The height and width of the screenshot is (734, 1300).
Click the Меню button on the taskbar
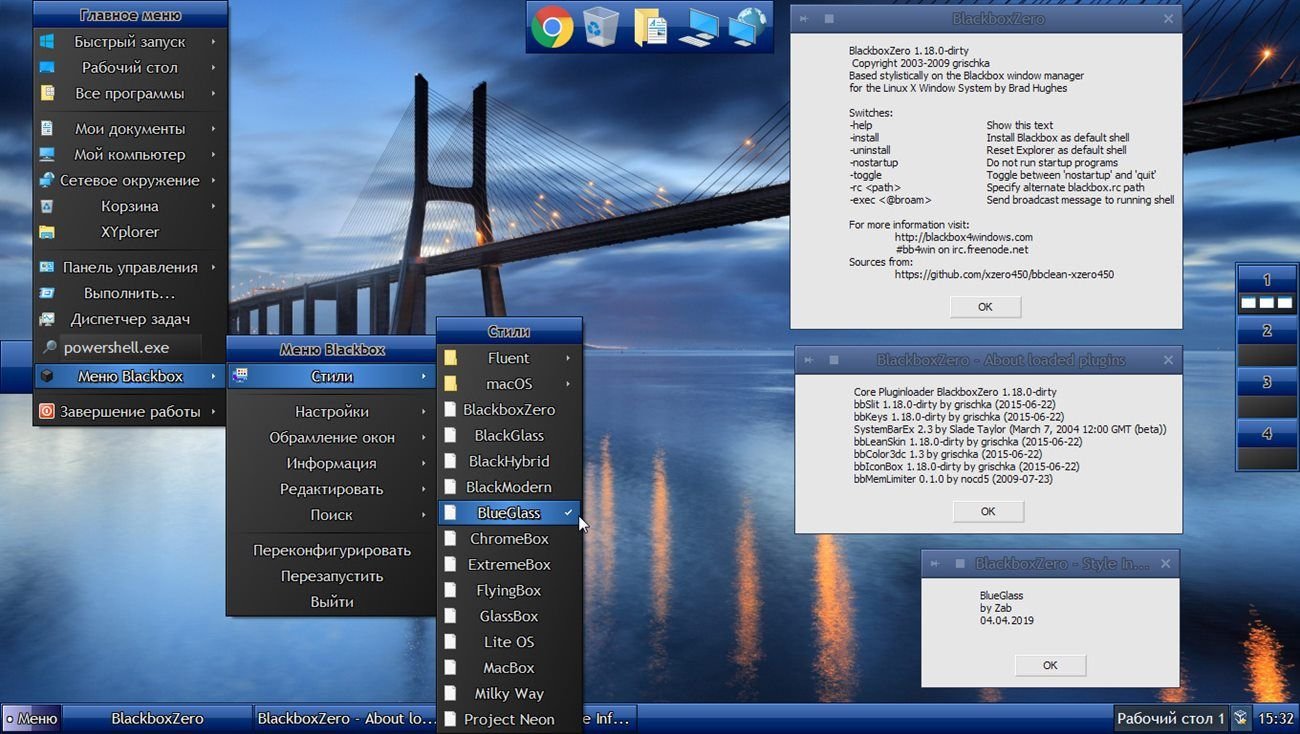(x=32, y=718)
